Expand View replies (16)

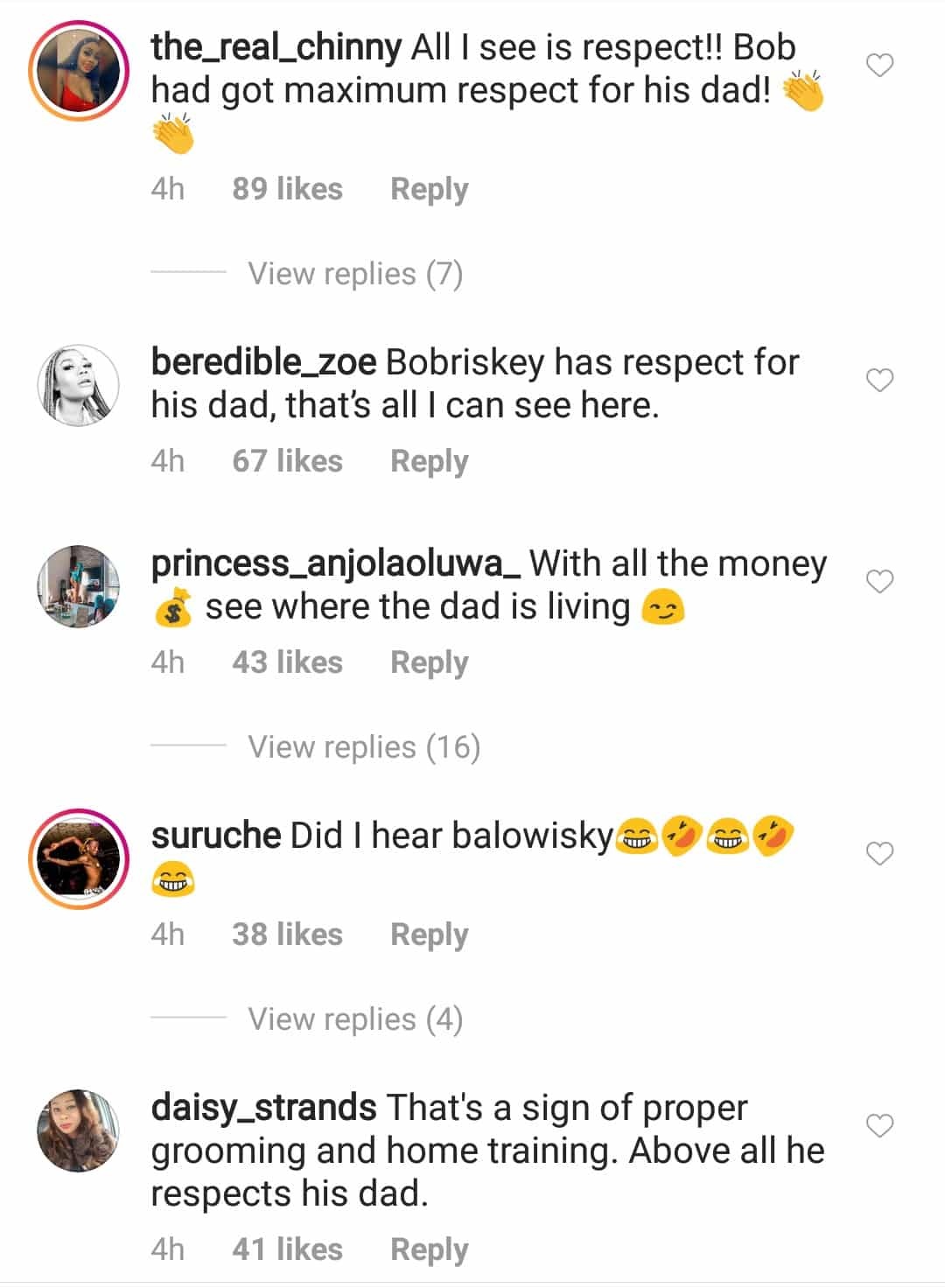(364, 747)
